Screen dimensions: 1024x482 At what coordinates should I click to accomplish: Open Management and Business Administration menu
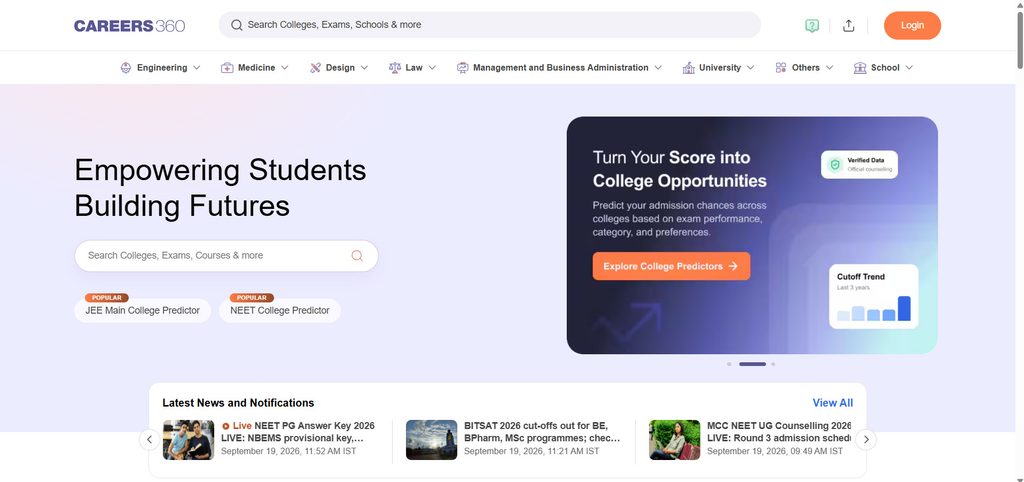pos(560,67)
